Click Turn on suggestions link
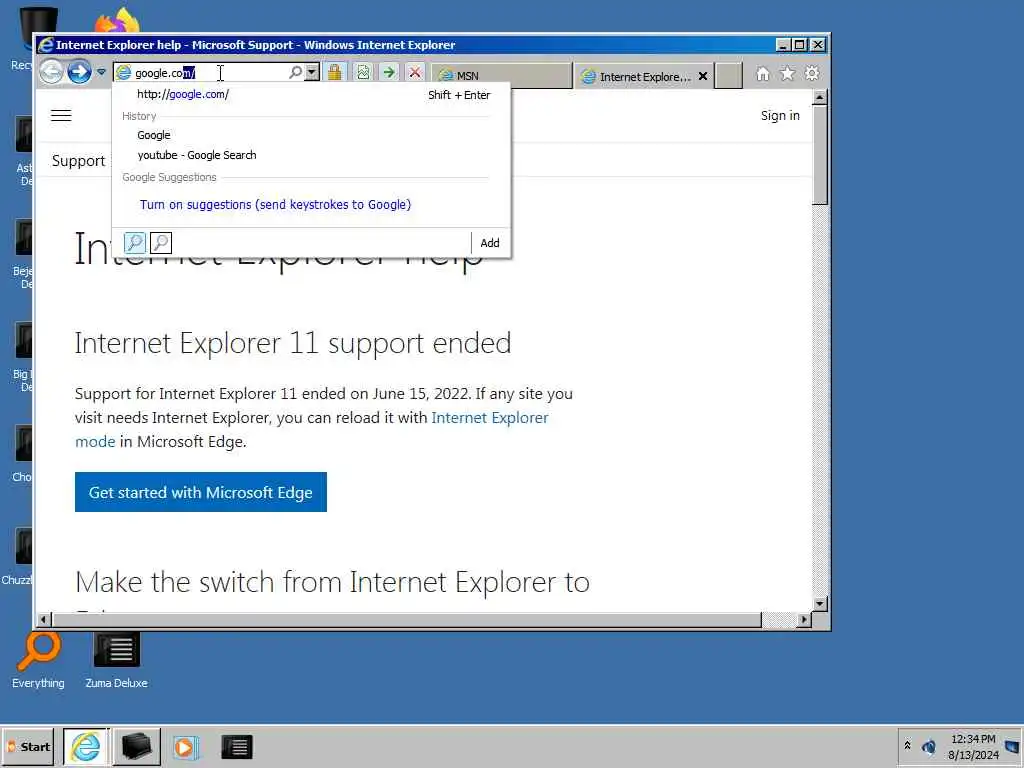1024x768 pixels. pyautogui.click(x=275, y=204)
